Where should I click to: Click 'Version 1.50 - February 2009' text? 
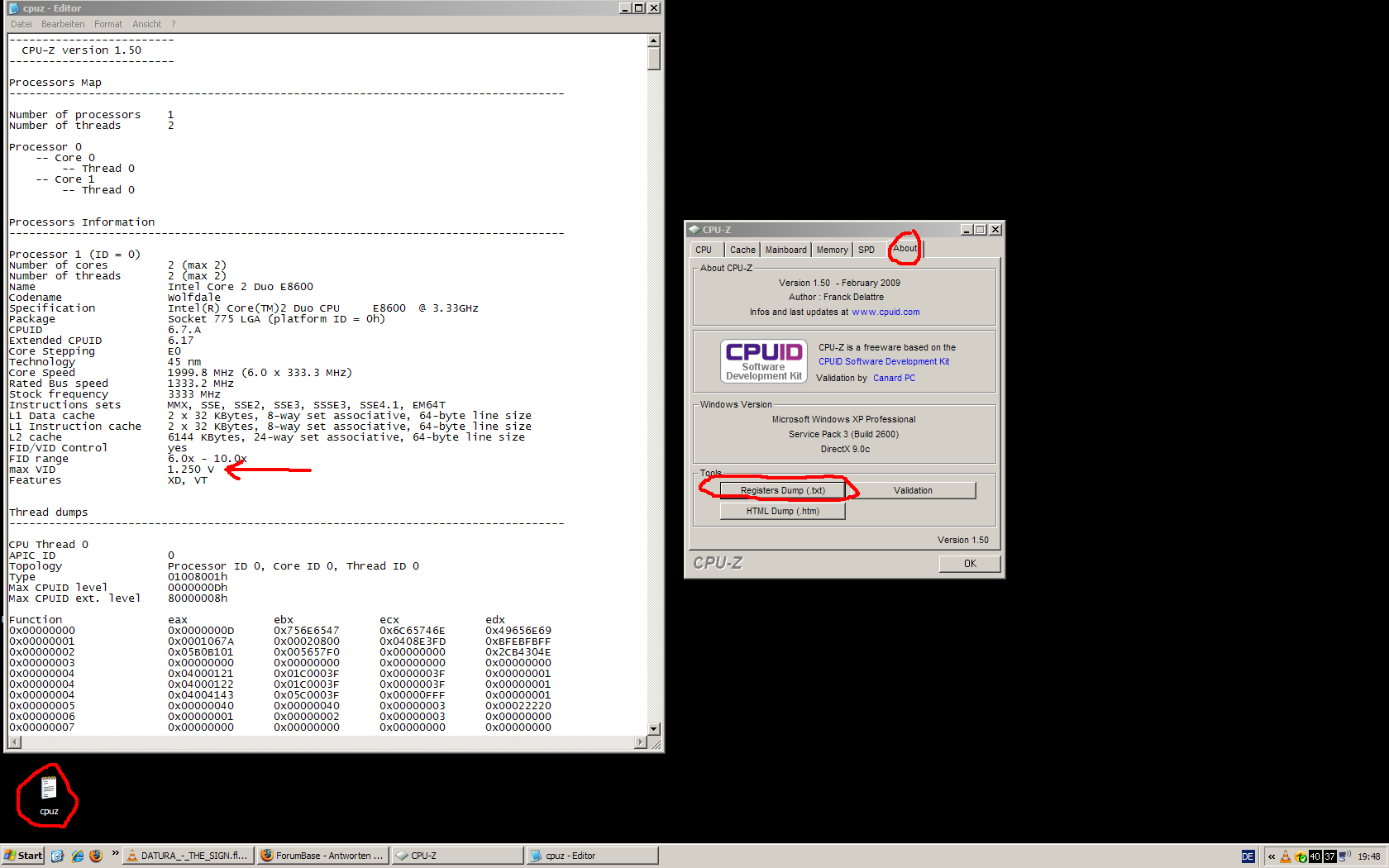point(839,283)
